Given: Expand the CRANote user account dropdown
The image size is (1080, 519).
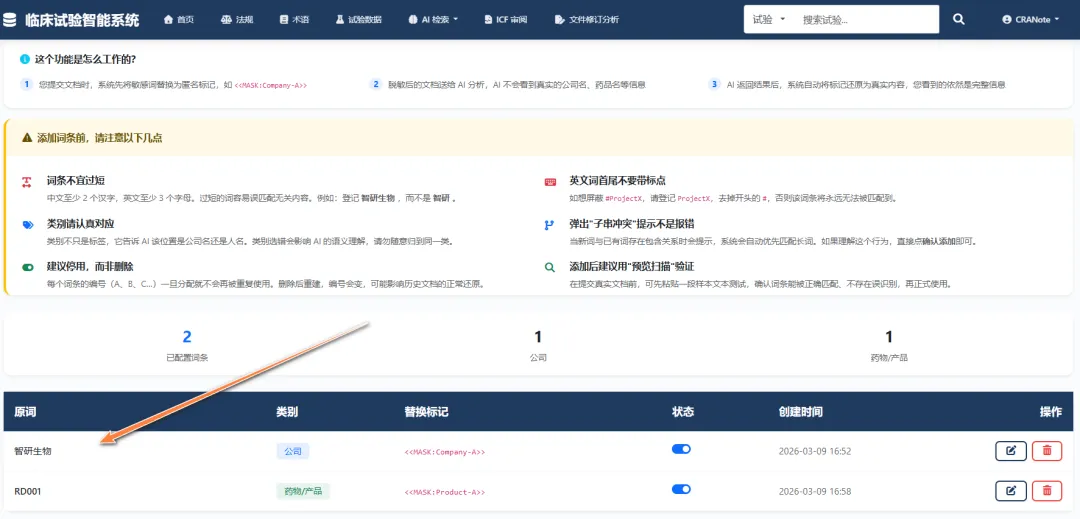Looking at the screenshot, I should pos(1030,20).
